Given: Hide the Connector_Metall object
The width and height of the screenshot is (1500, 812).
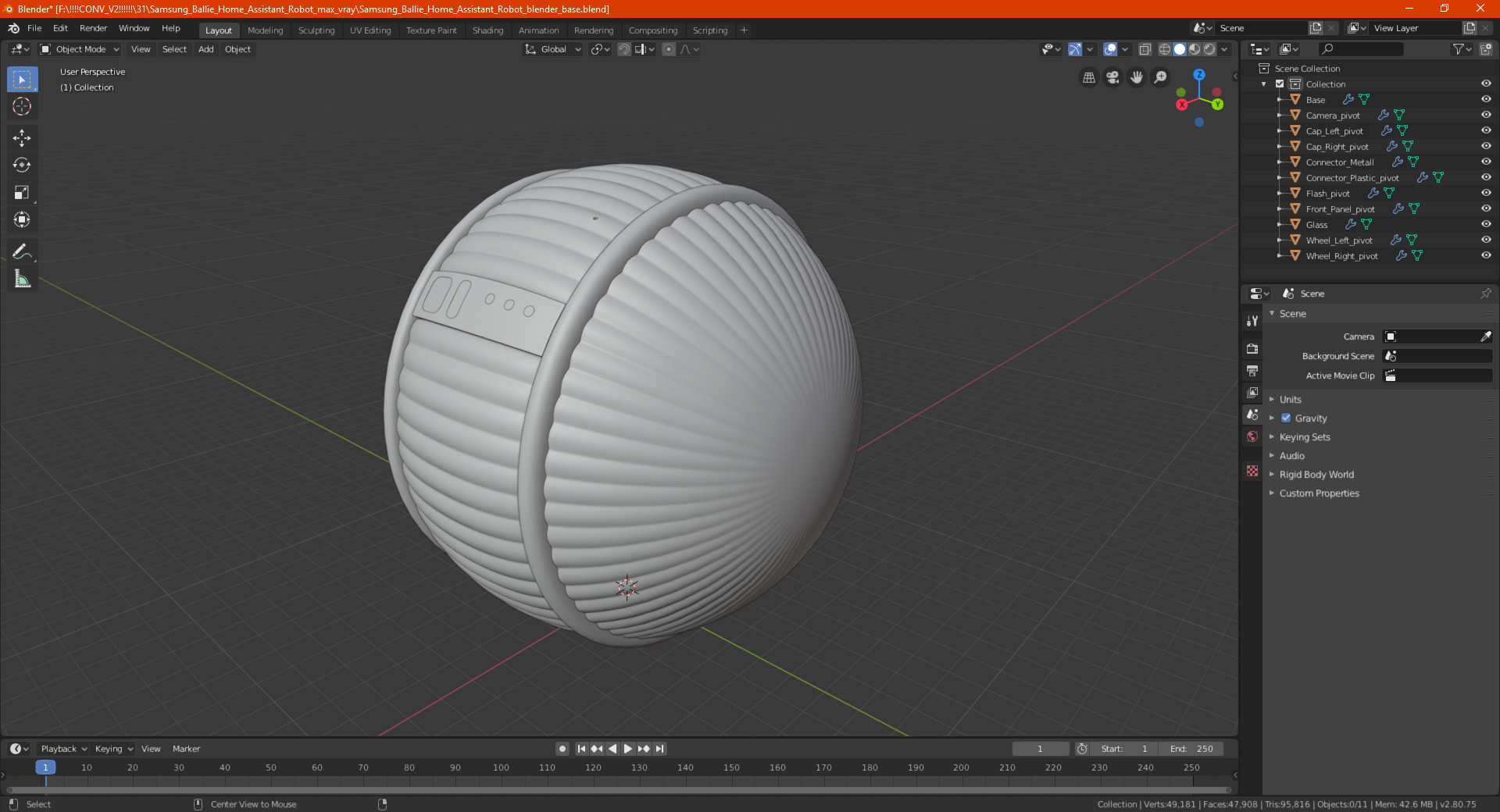Looking at the screenshot, I should pyautogui.click(x=1486, y=162).
